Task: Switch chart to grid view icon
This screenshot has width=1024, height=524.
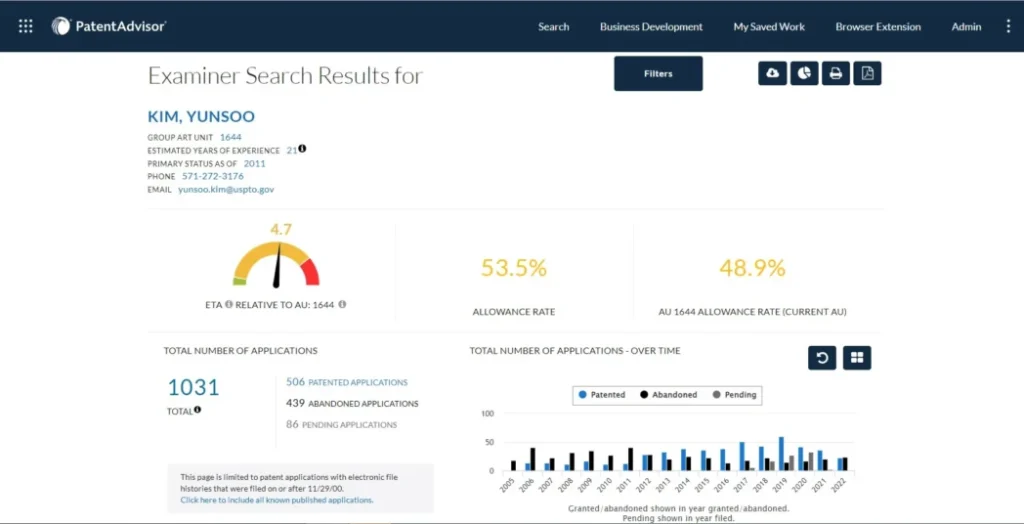Action: coord(857,358)
